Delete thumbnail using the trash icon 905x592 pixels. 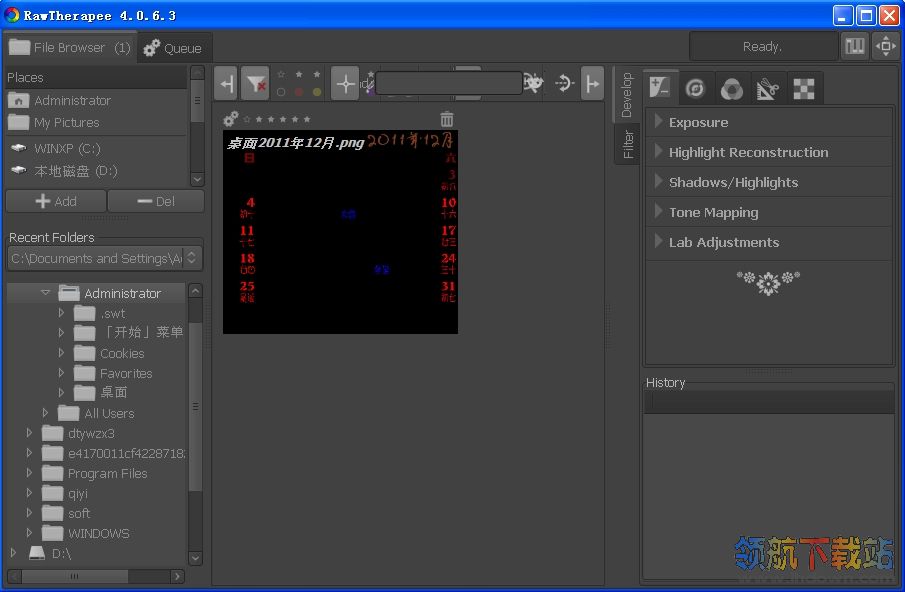click(447, 119)
